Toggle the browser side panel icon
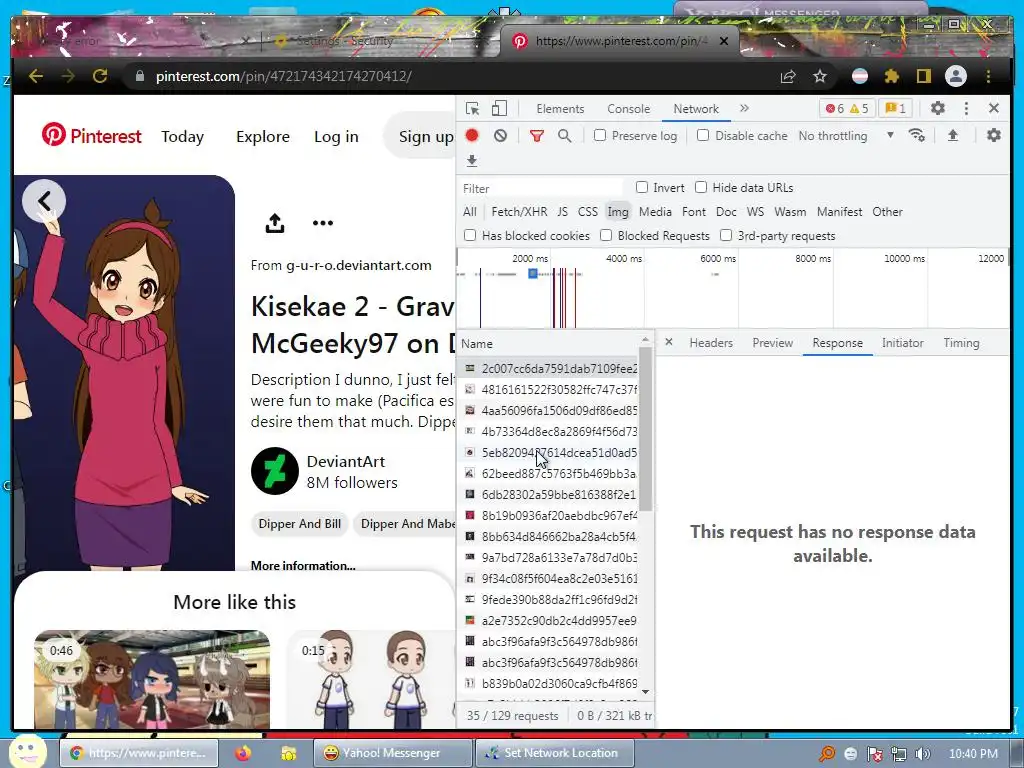1024x768 pixels. click(x=923, y=76)
